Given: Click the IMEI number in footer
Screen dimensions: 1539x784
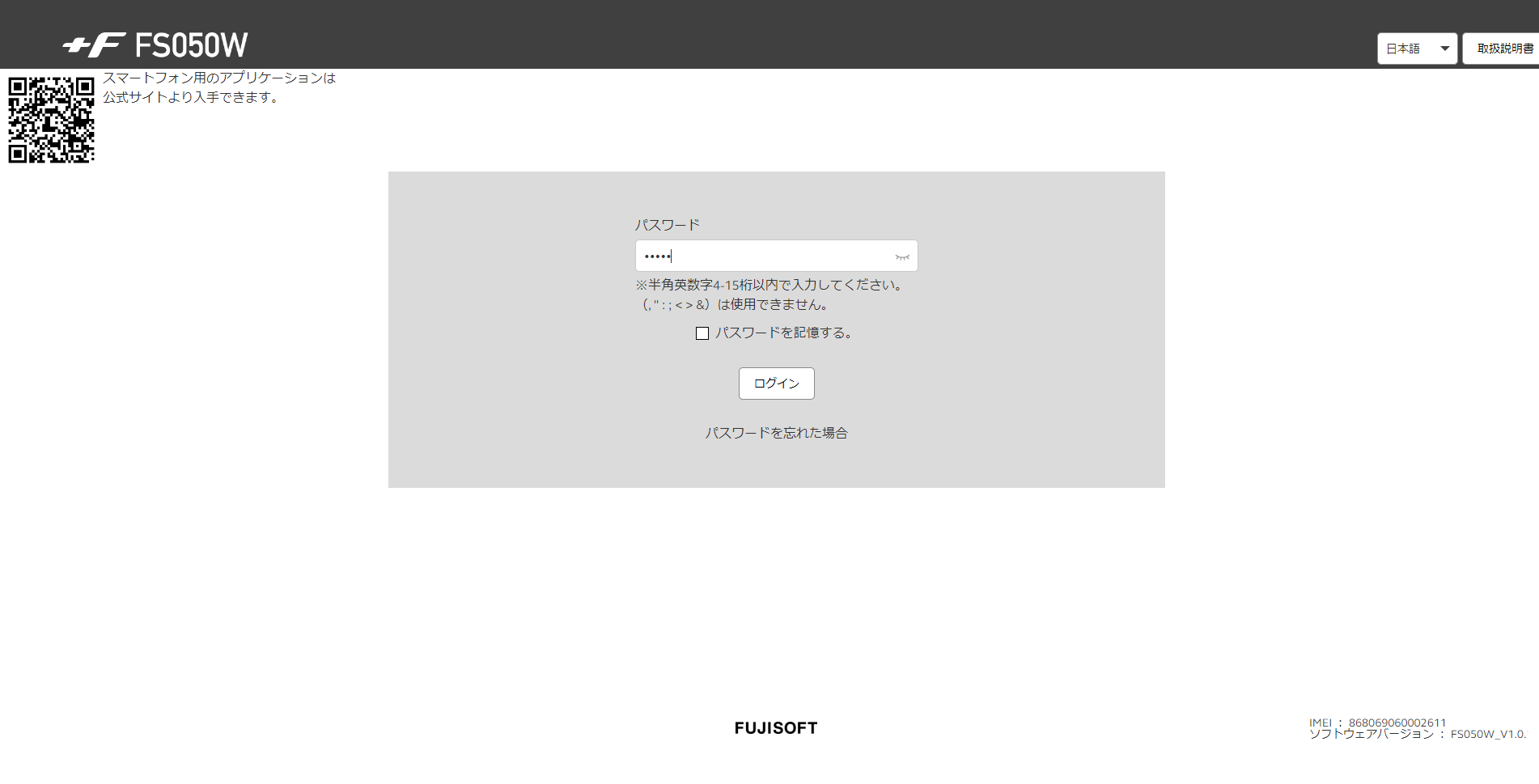Looking at the screenshot, I should tap(1397, 723).
